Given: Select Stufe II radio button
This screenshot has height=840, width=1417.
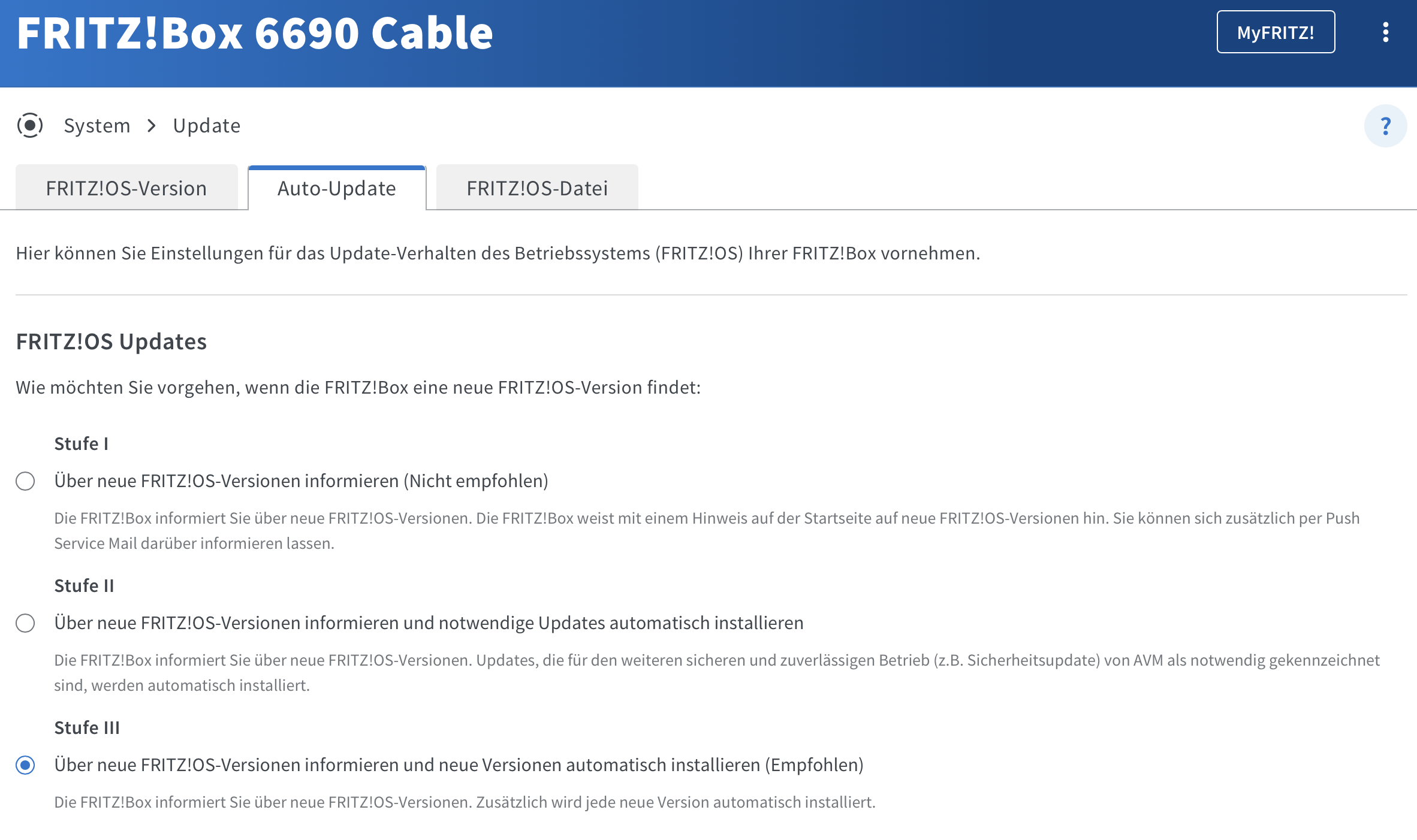Looking at the screenshot, I should click(x=25, y=623).
